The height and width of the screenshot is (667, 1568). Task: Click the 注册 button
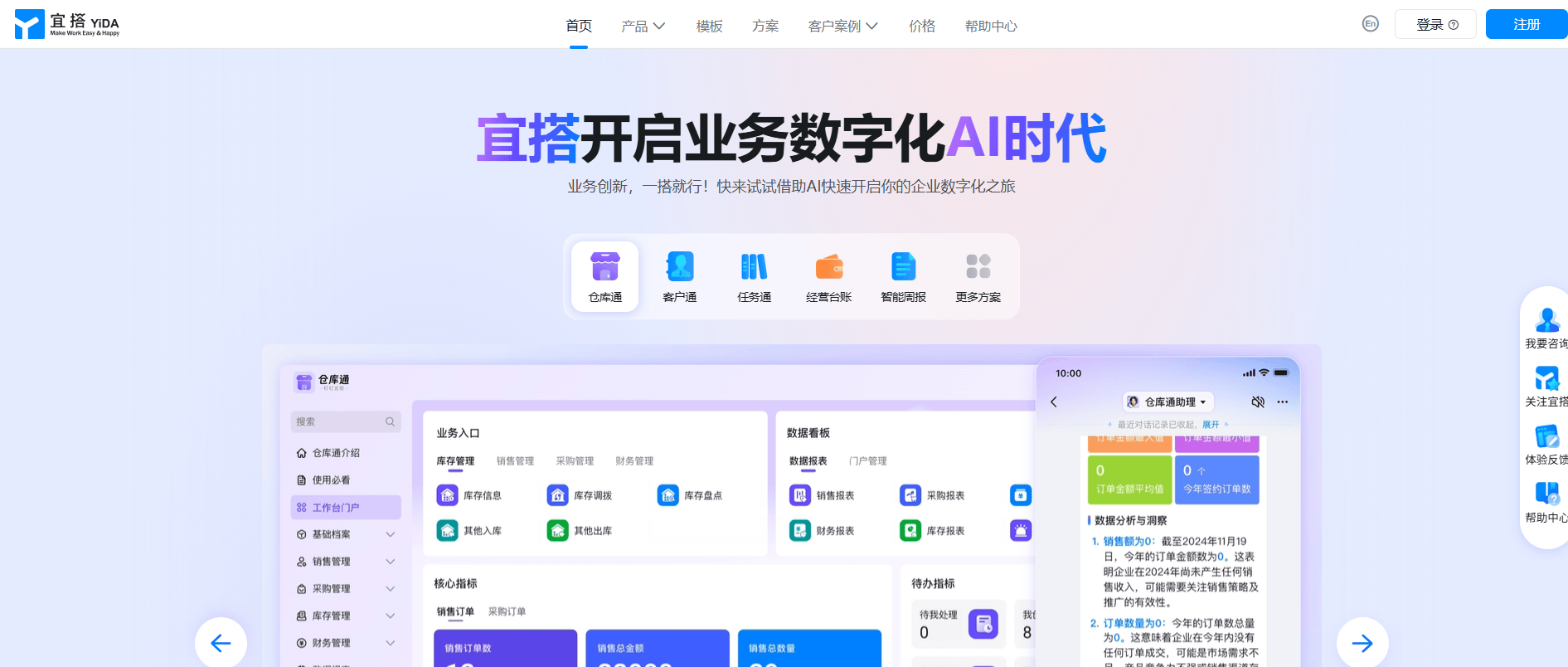click(x=1527, y=24)
